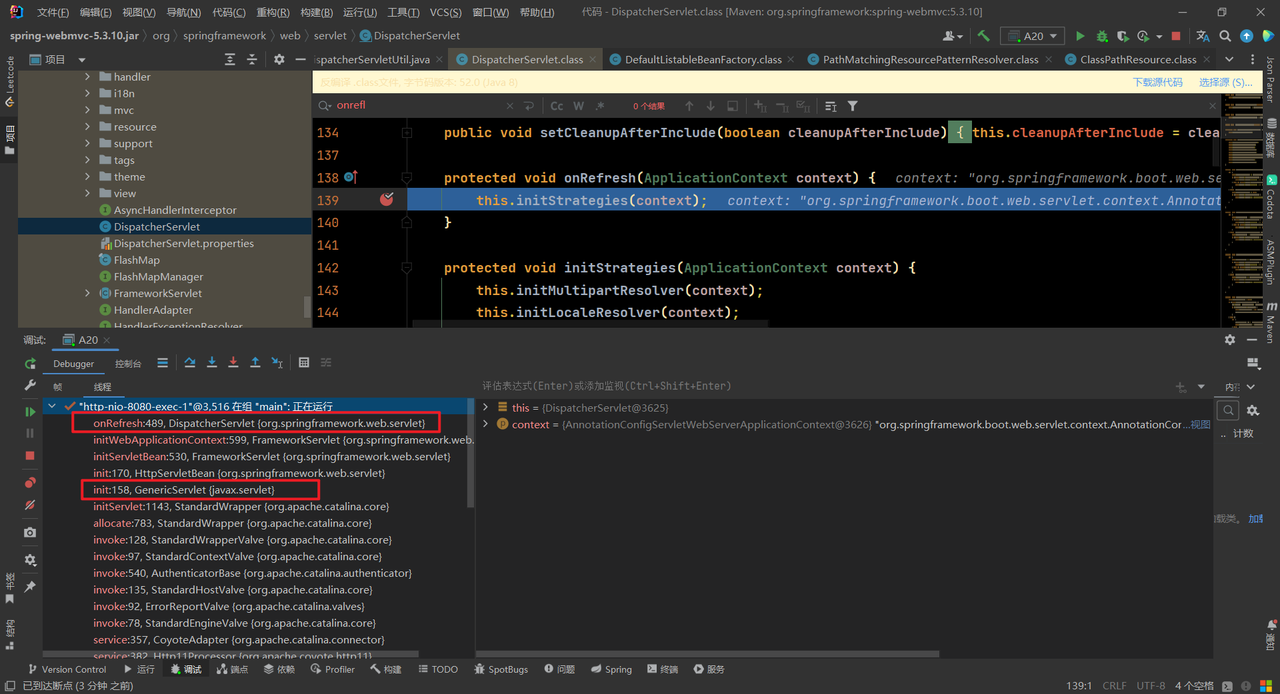This screenshot has height=694, width=1280.
Task: Select DispatcherServlet.properties in the tree
Action: click(184, 243)
